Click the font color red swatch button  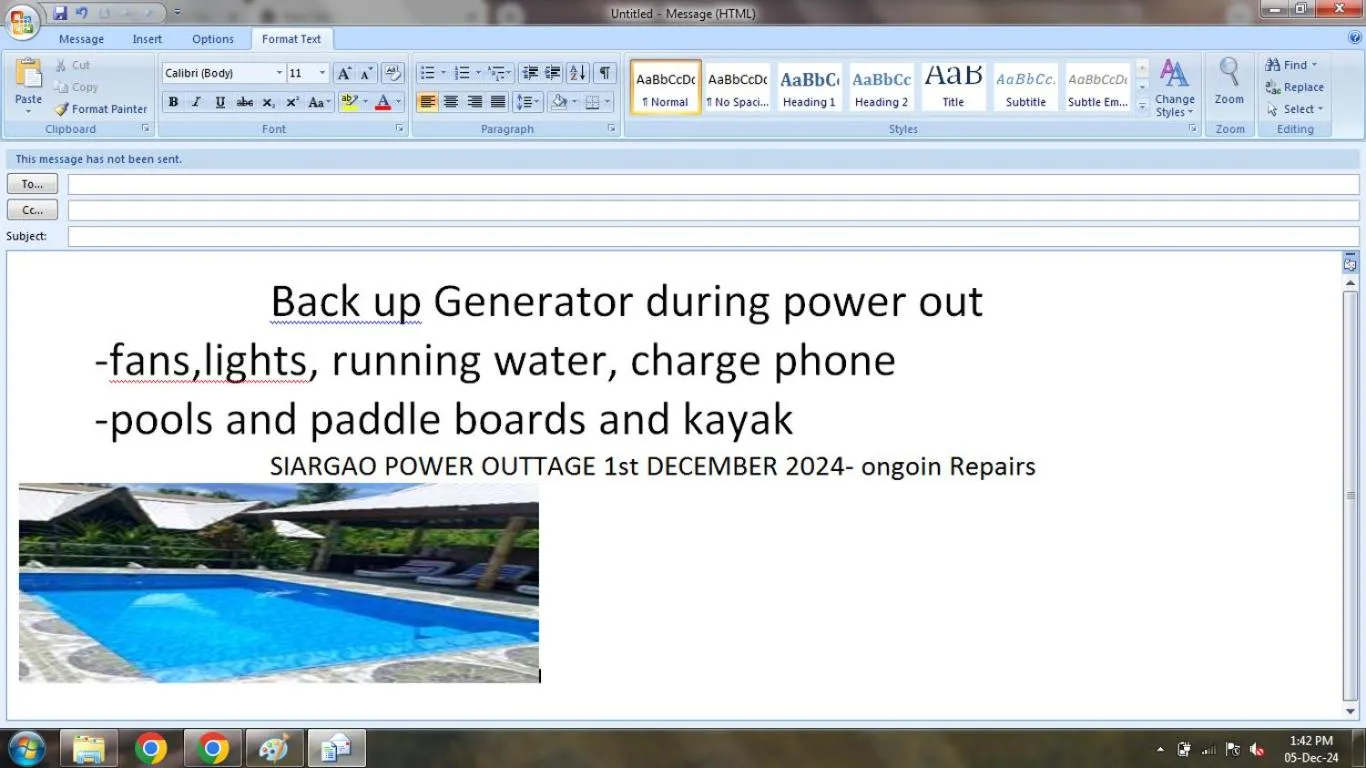[x=382, y=102]
